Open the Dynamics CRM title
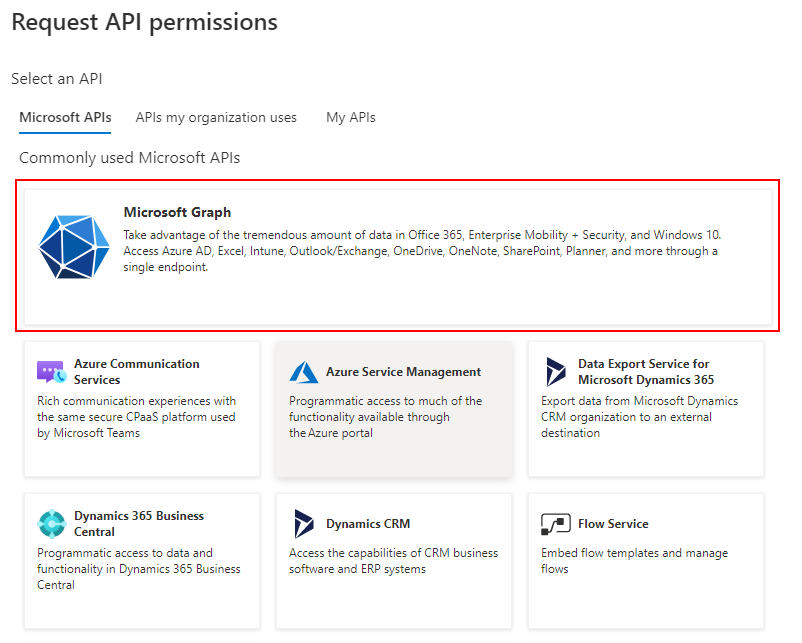This screenshot has width=802, height=643. pos(368,524)
